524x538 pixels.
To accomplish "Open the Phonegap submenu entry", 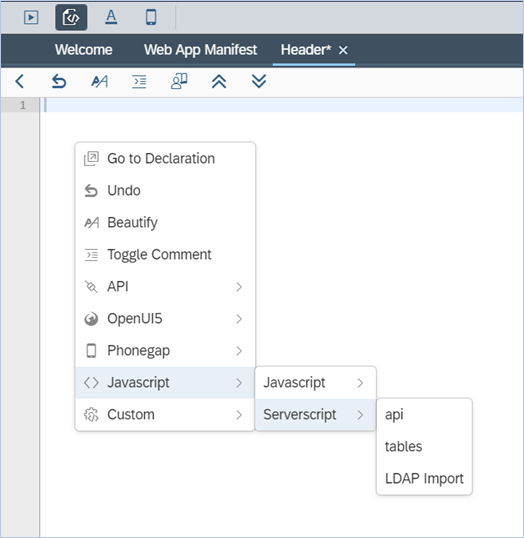I will pyautogui.click(x=165, y=350).
